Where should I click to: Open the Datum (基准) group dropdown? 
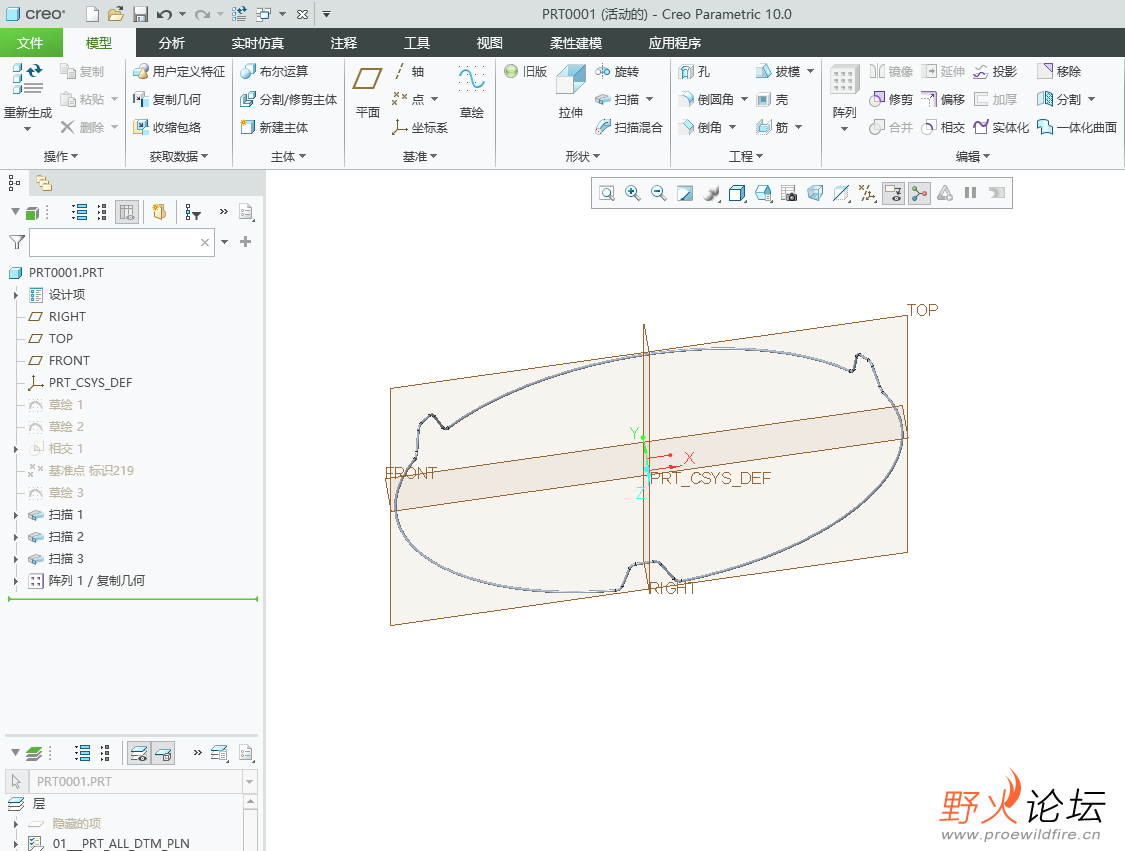pyautogui.click(x=420, y=156)
